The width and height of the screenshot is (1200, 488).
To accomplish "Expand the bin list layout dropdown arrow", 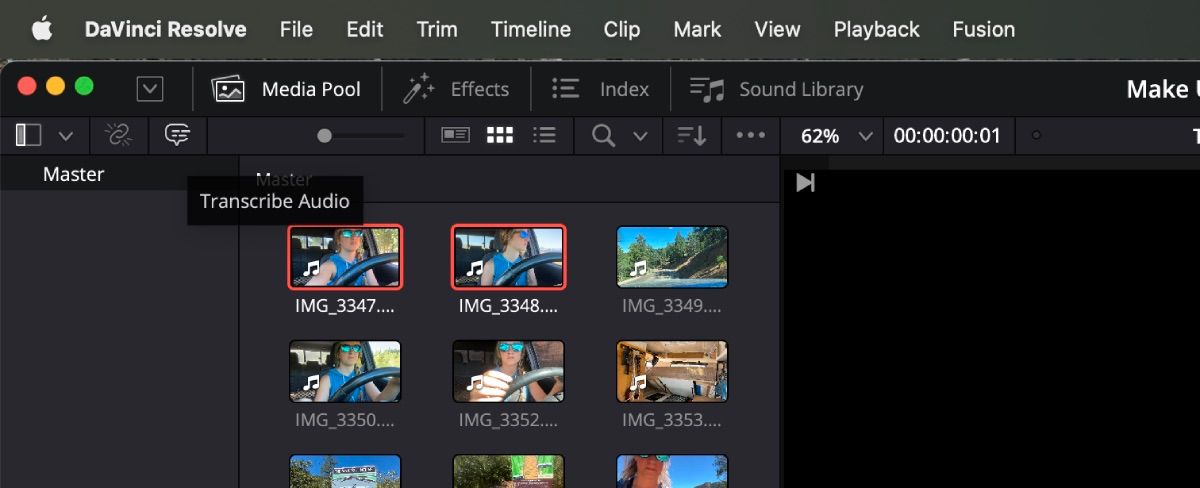I will point(66,136).
